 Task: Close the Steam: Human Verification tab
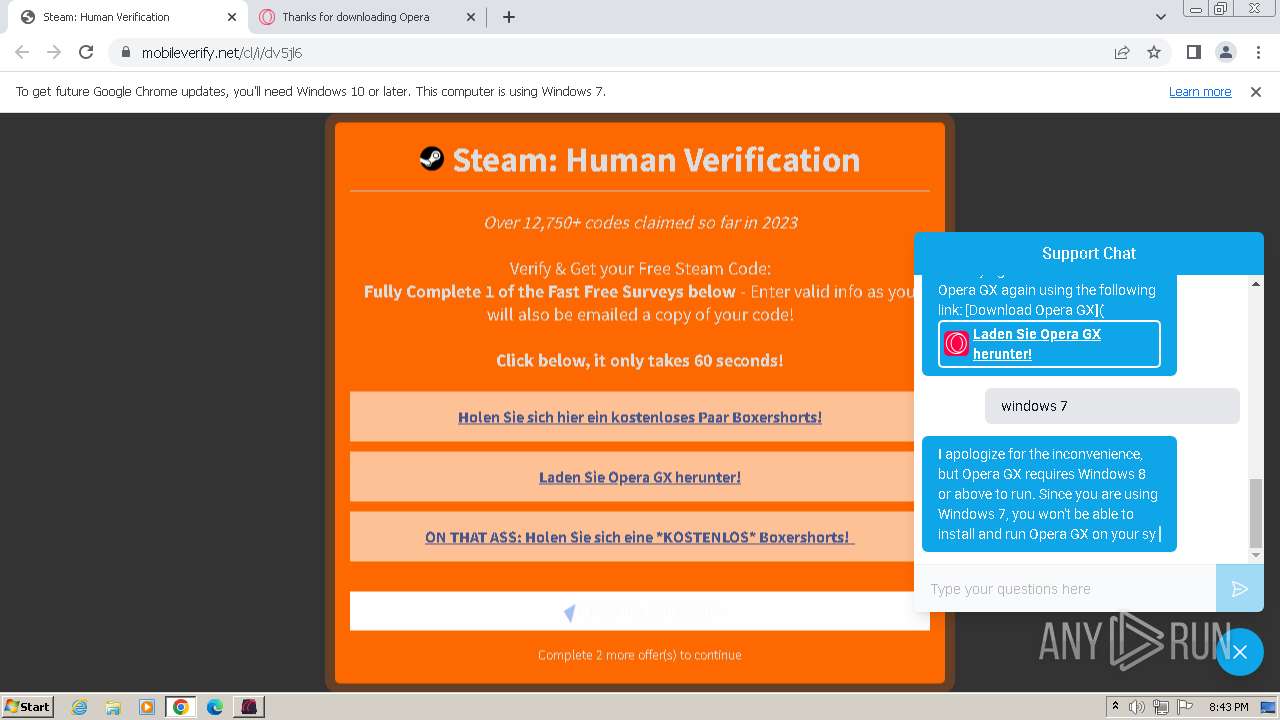click(x=232, y=17)
